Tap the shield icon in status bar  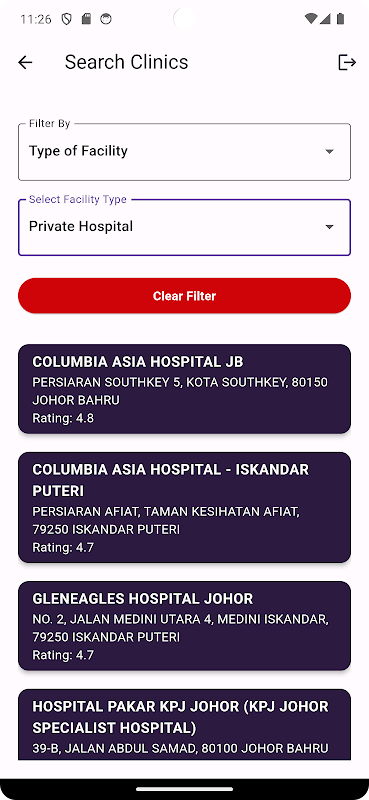point(66,19)
